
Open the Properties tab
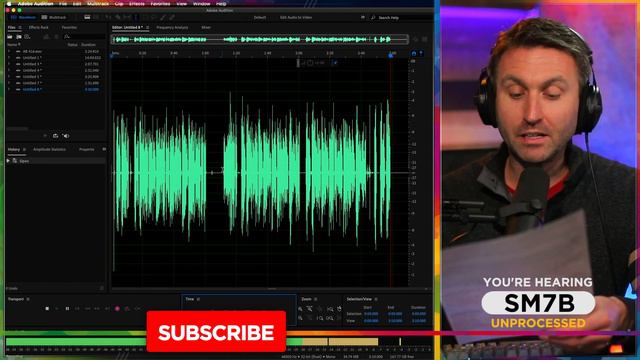87,149
